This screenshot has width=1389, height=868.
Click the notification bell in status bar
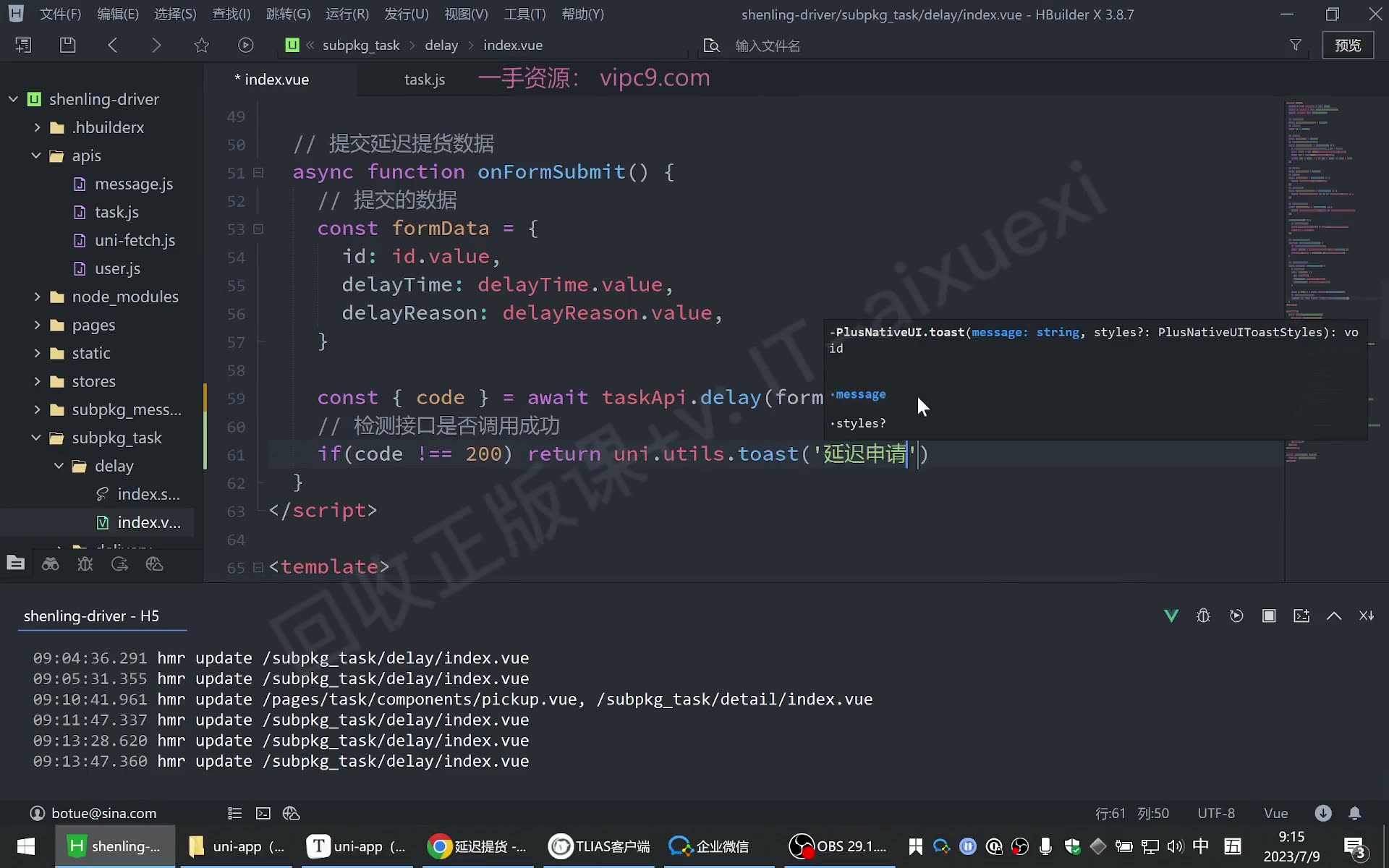coord(1355,813)
